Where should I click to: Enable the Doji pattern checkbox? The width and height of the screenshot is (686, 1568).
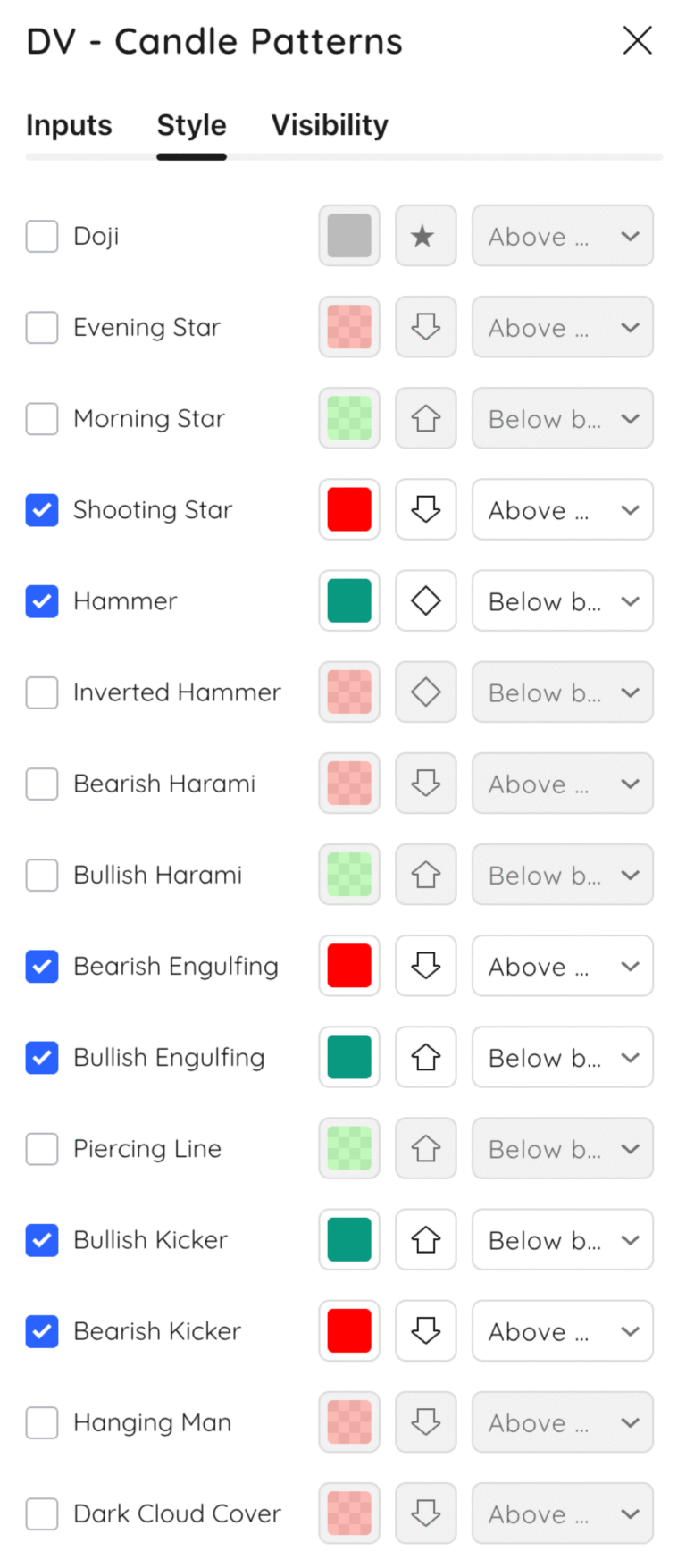[x=42, y=236]
